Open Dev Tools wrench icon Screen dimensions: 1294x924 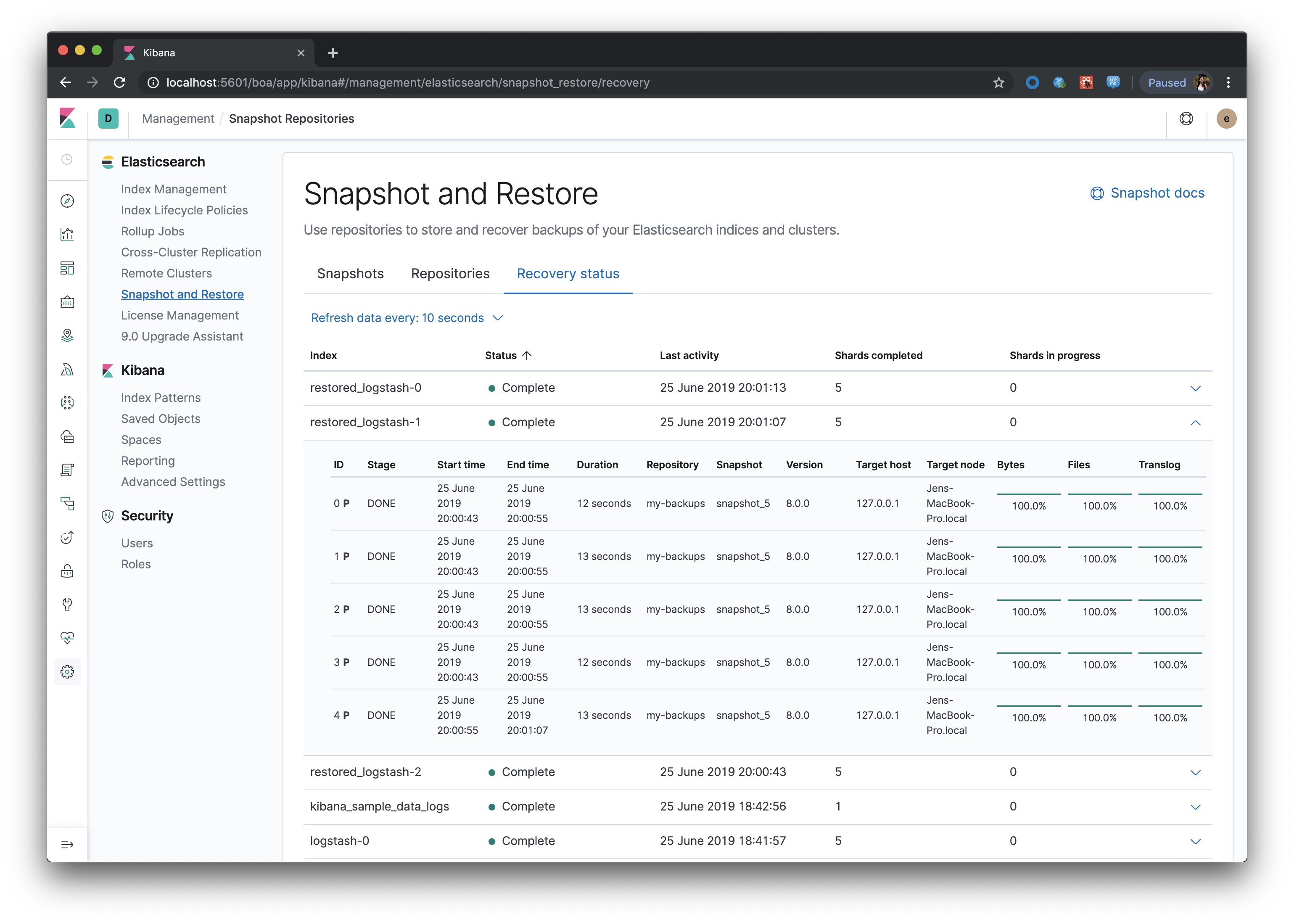pyautogui.click(x=67, y=604)
